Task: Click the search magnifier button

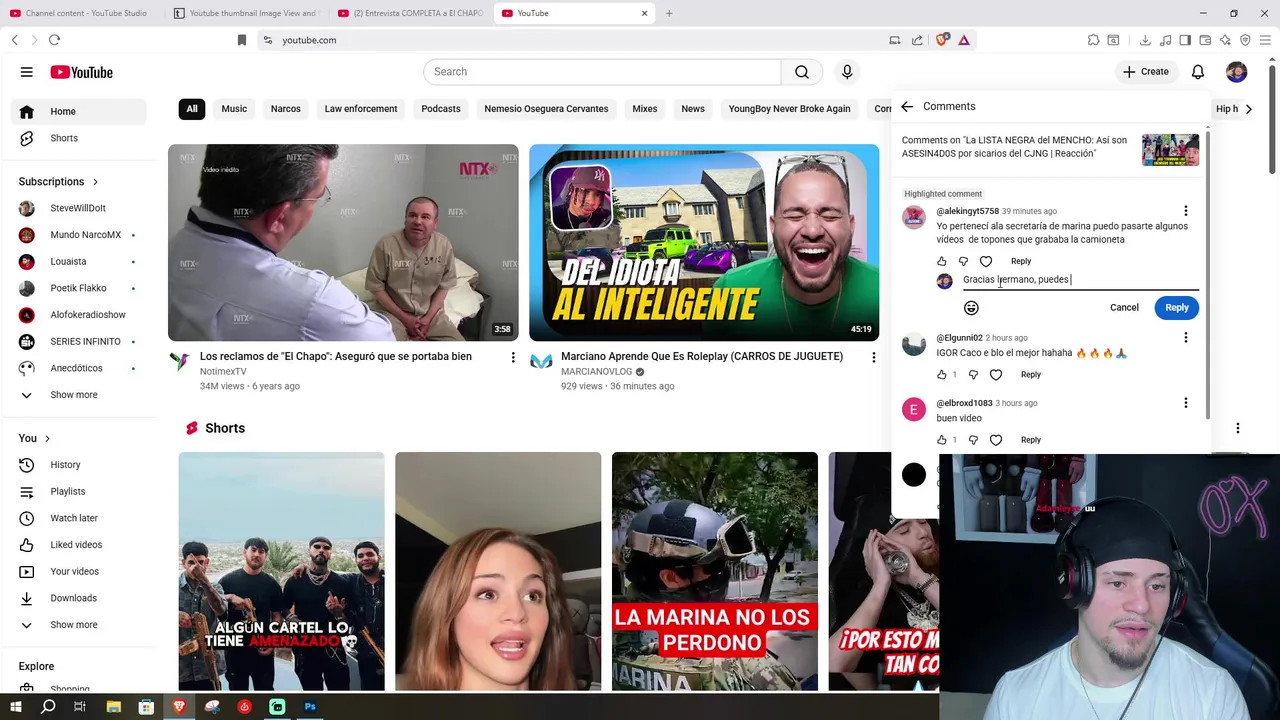Action: pos(802,72)
